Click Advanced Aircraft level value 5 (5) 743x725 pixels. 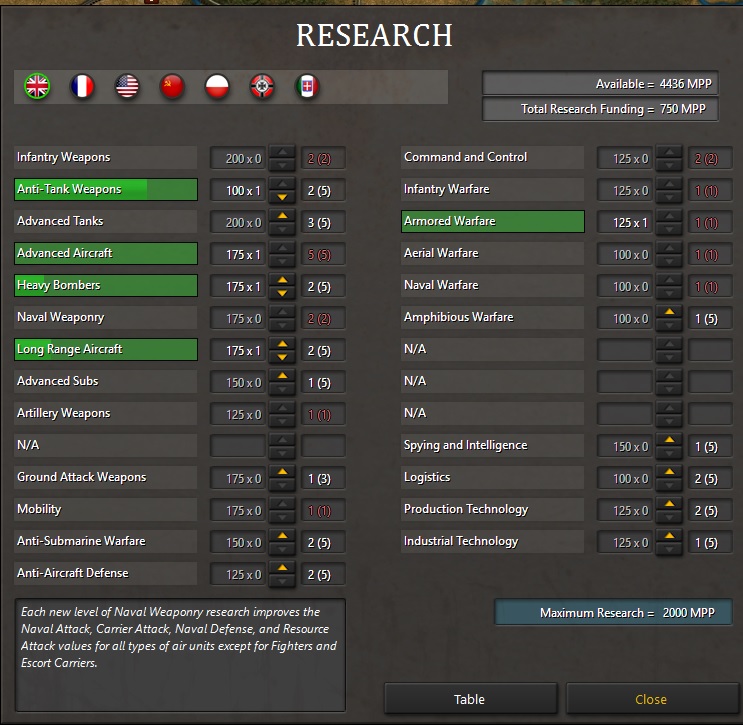(x=323, y=254)
